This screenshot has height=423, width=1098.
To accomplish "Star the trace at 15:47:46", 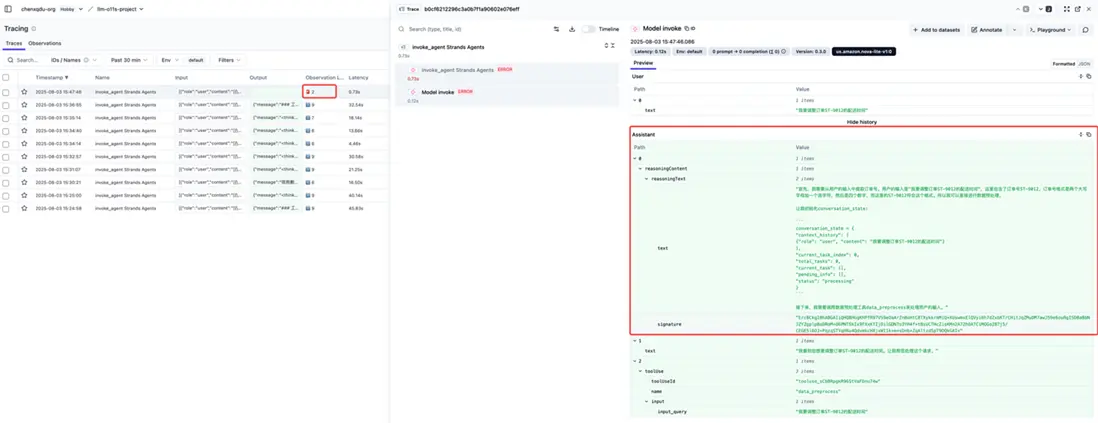I will tap(24, 92).
